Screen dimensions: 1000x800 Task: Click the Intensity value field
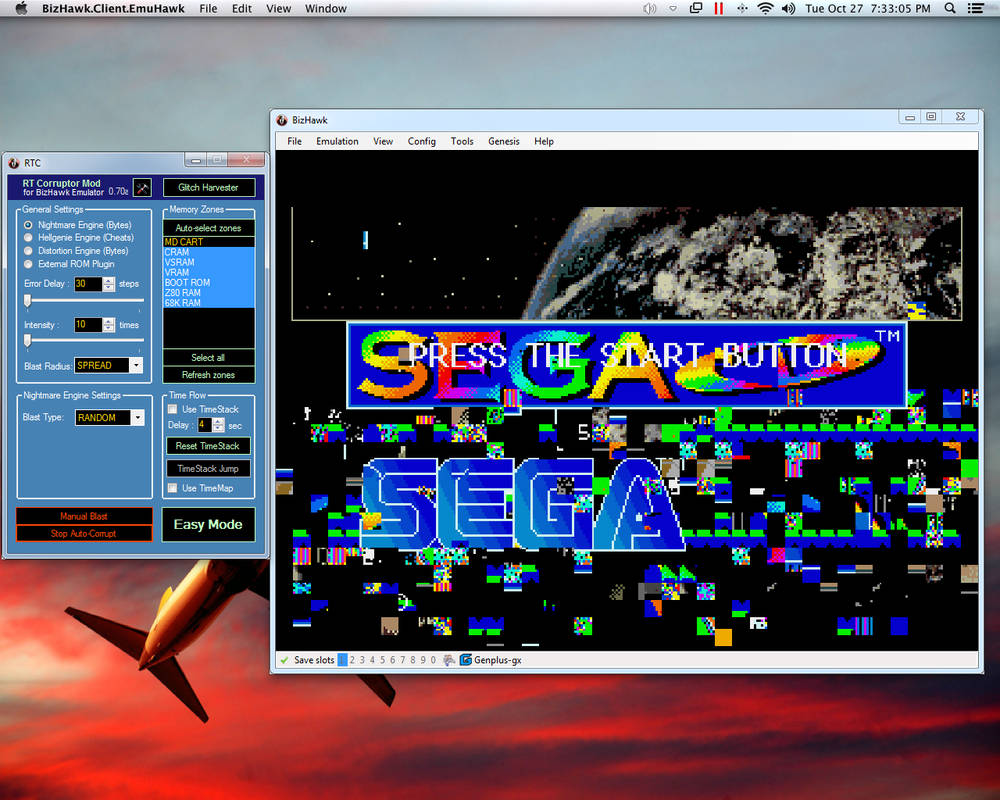[88, 325]
